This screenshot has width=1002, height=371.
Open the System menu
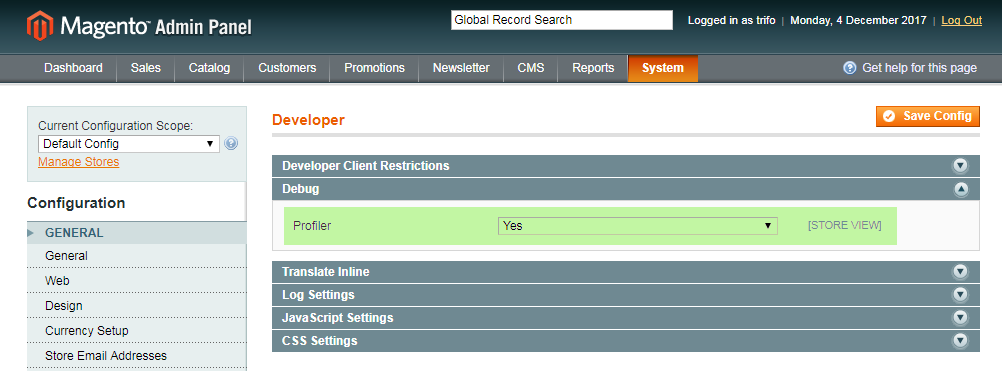click(x=663, y=68)
